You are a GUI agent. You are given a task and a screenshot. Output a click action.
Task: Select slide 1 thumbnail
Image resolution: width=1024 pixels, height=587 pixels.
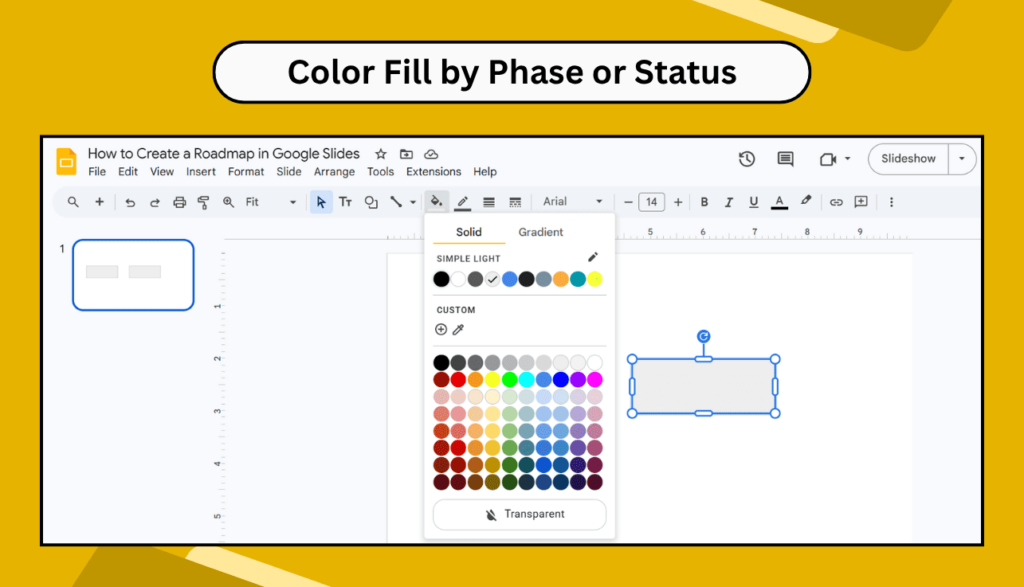coord(133,275)
